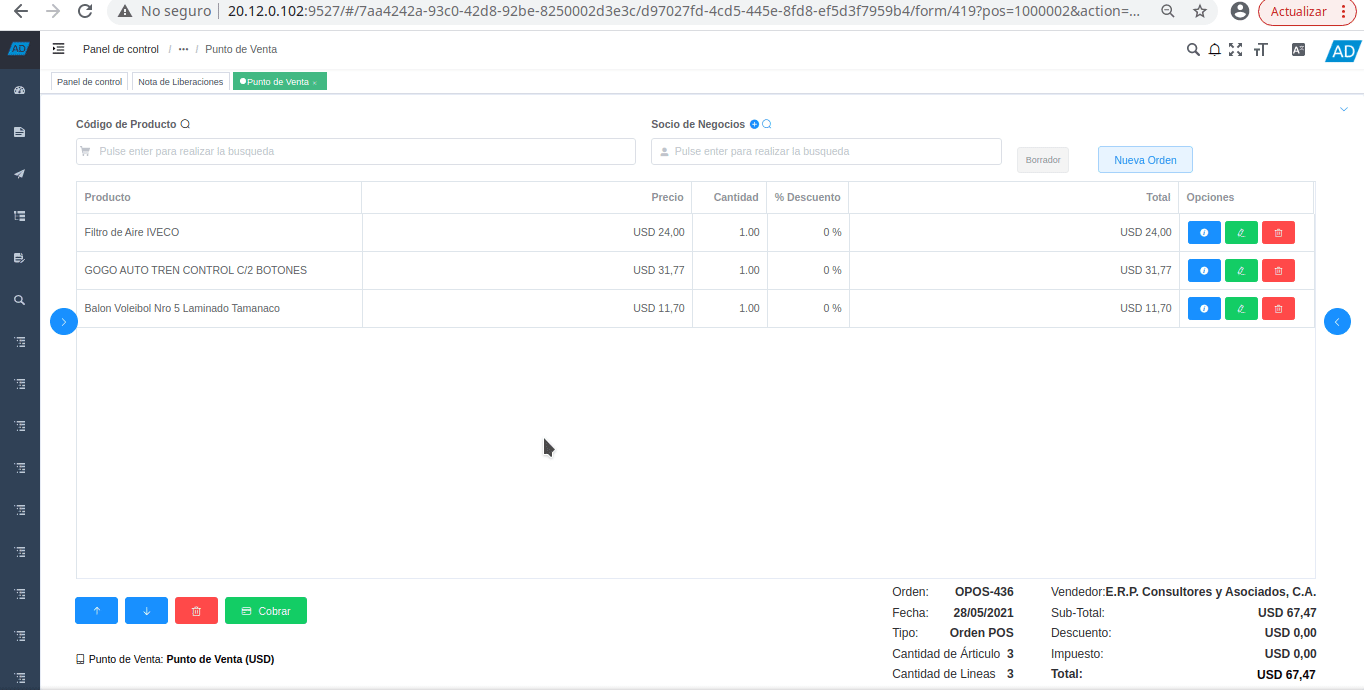This screenshot has width=1364, height=690.
Task: Open the header search magnifier icon
Action: click(1193, 50)
